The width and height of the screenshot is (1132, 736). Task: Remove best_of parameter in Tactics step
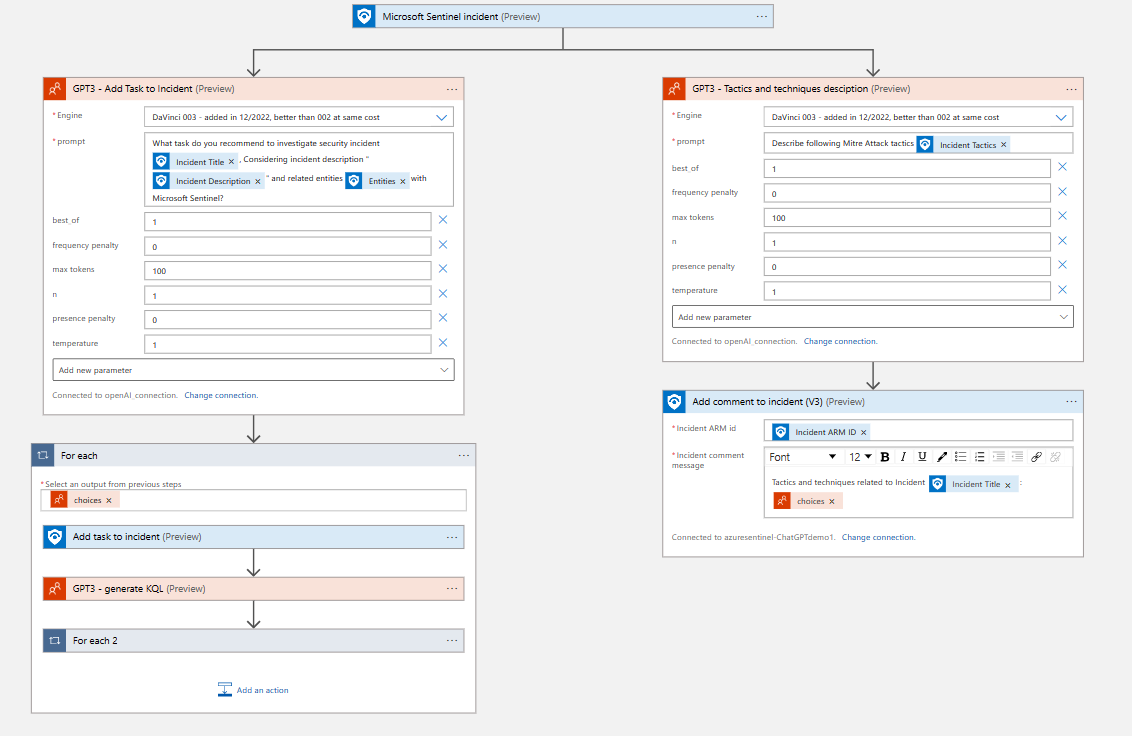[1063, 167]
